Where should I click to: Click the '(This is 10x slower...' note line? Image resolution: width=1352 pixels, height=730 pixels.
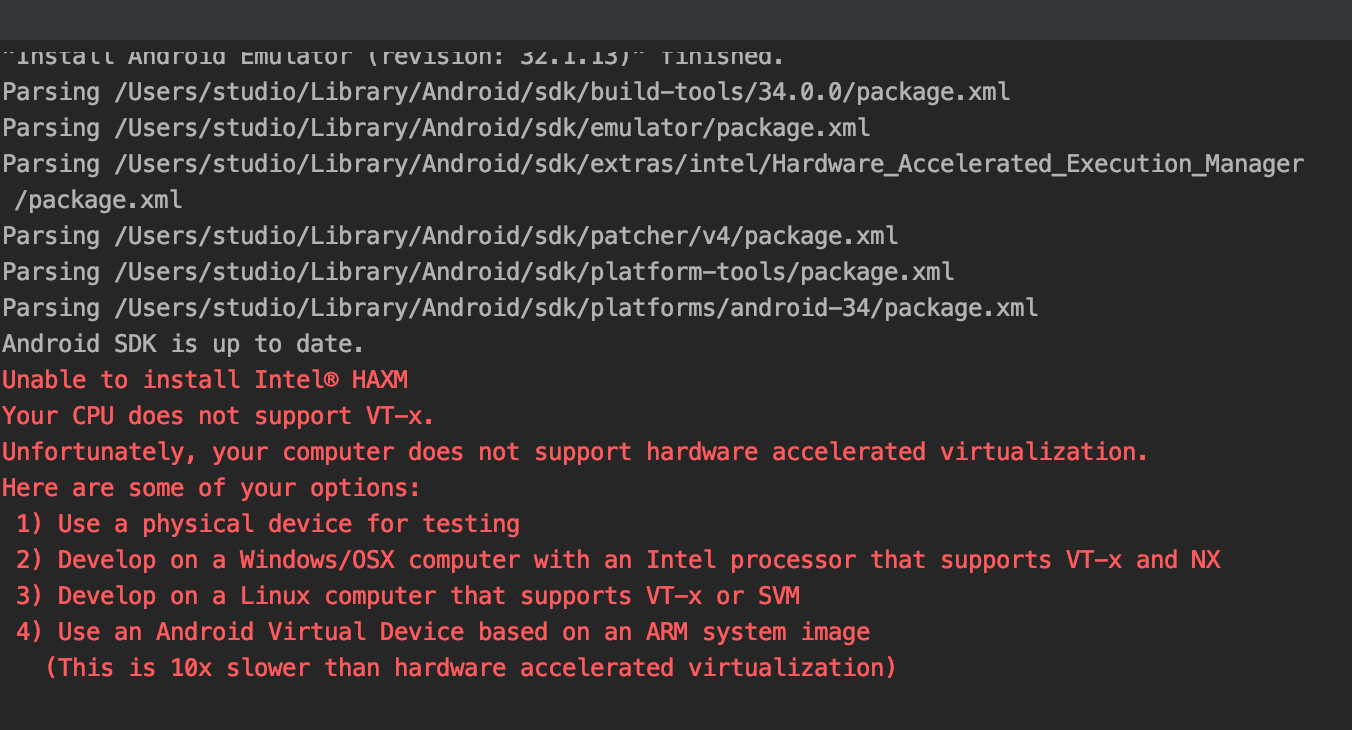pos(470,668)
